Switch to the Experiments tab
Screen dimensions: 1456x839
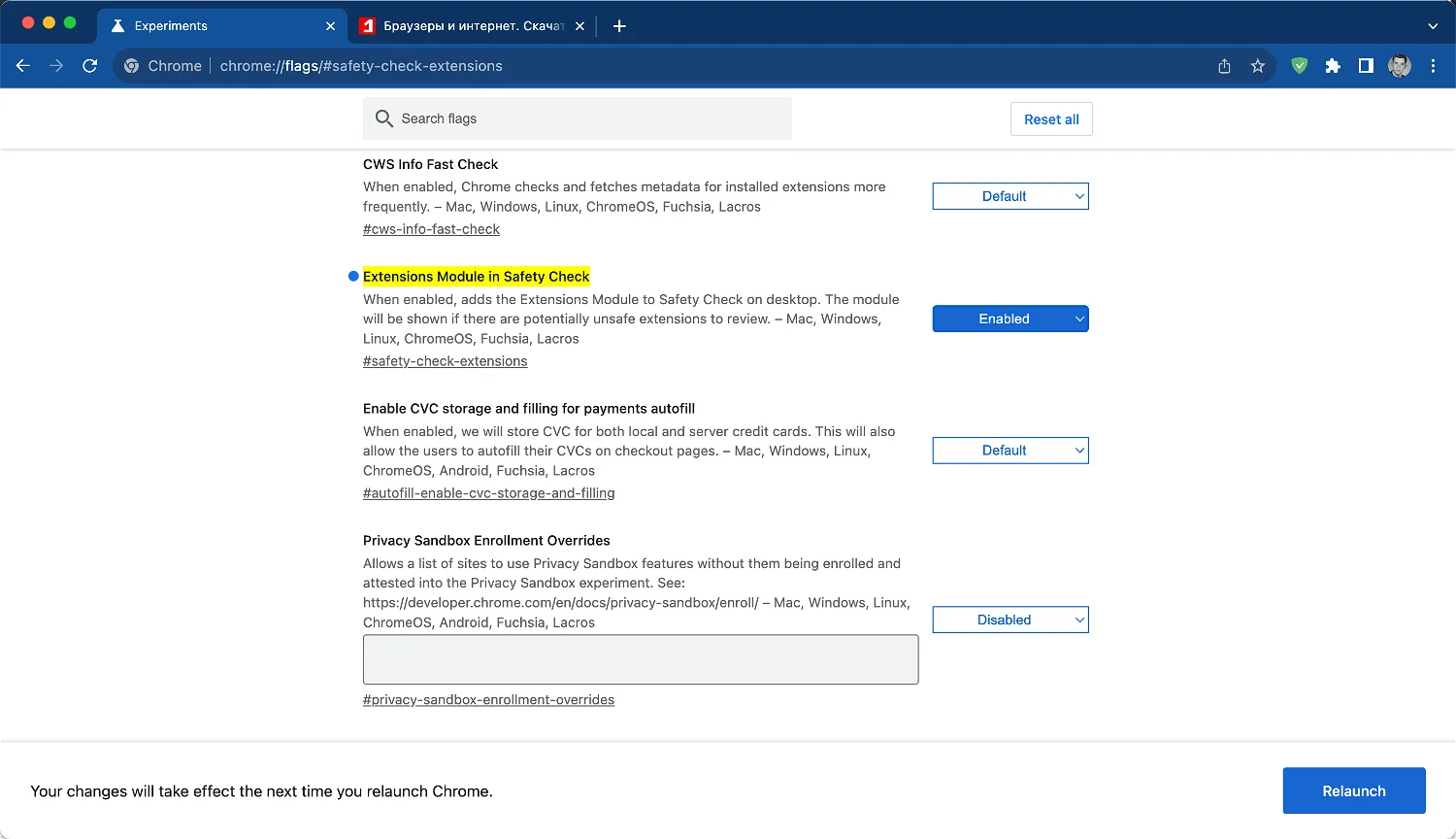click(222, 26)
